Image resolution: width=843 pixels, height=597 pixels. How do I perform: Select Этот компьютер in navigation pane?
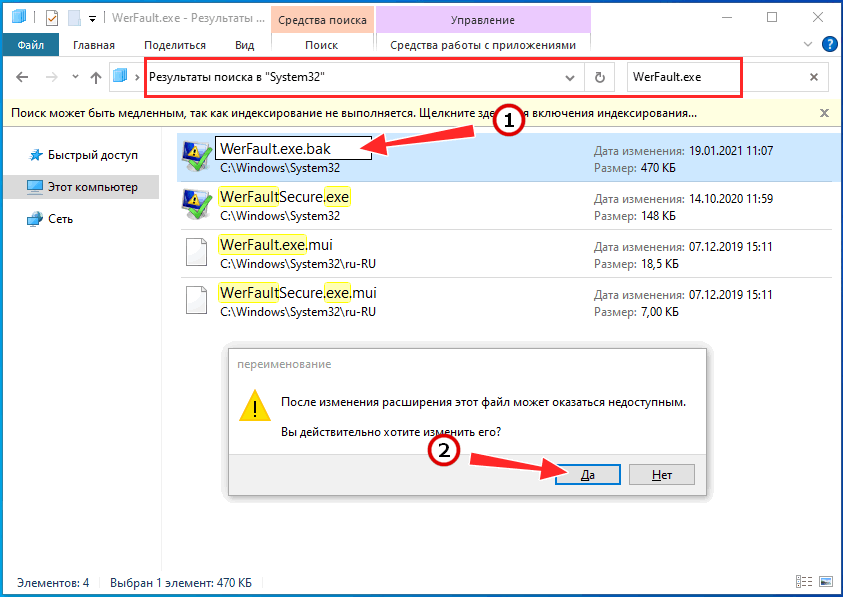[92, 187]
